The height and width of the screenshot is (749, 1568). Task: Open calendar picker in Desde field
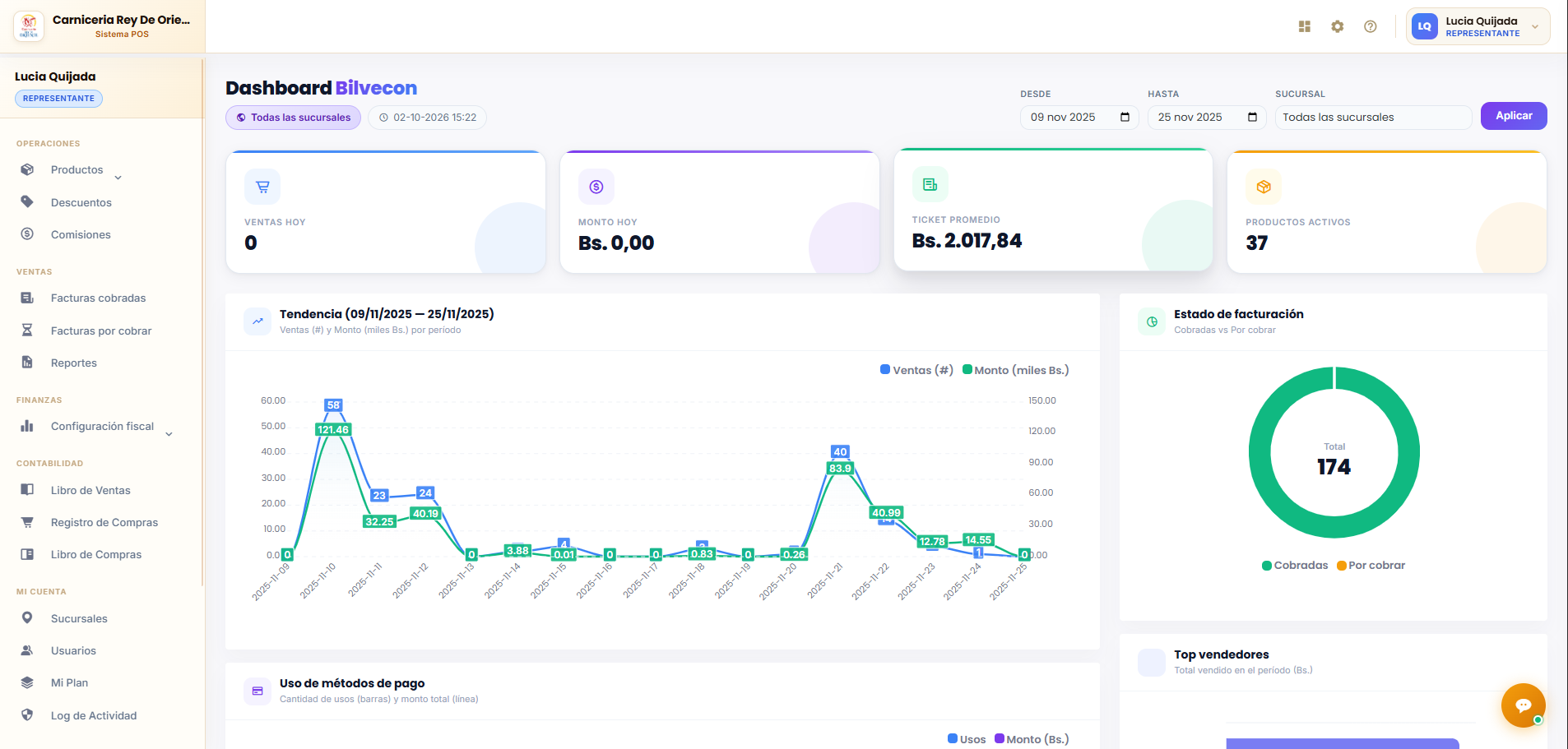pyautogui.click(x=1125, y=117)
